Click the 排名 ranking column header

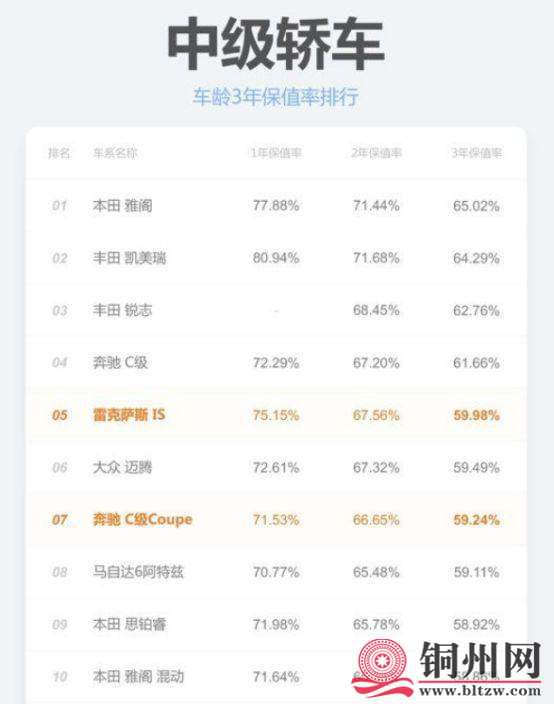(59, 153)
